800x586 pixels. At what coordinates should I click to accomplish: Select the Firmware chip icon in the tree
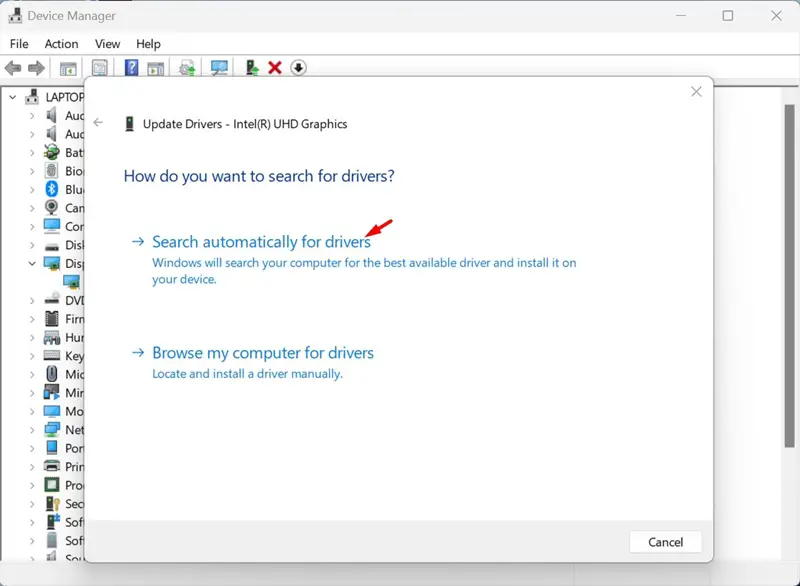tap(52, 319)
